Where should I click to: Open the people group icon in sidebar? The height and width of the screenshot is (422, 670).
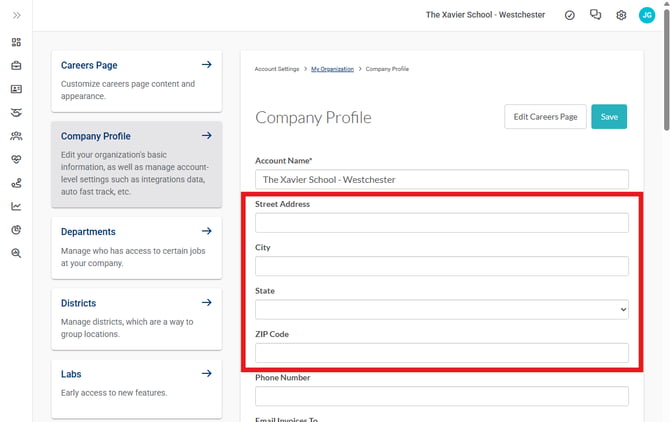click(16, 136)
